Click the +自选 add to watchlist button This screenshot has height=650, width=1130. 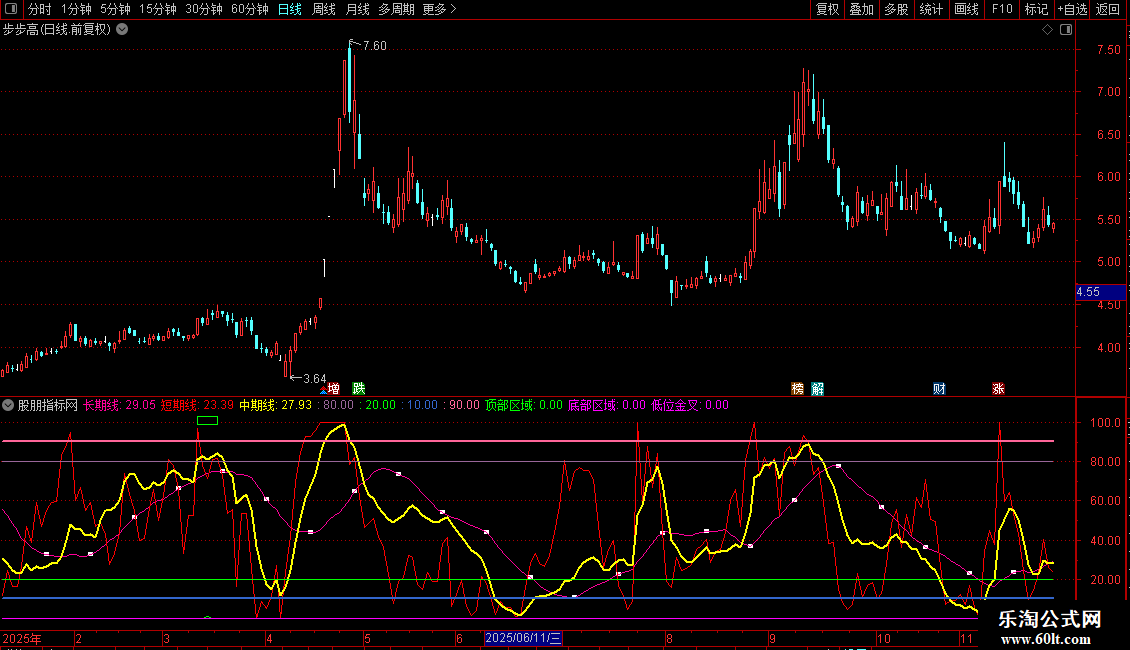tap(1071, 9)
